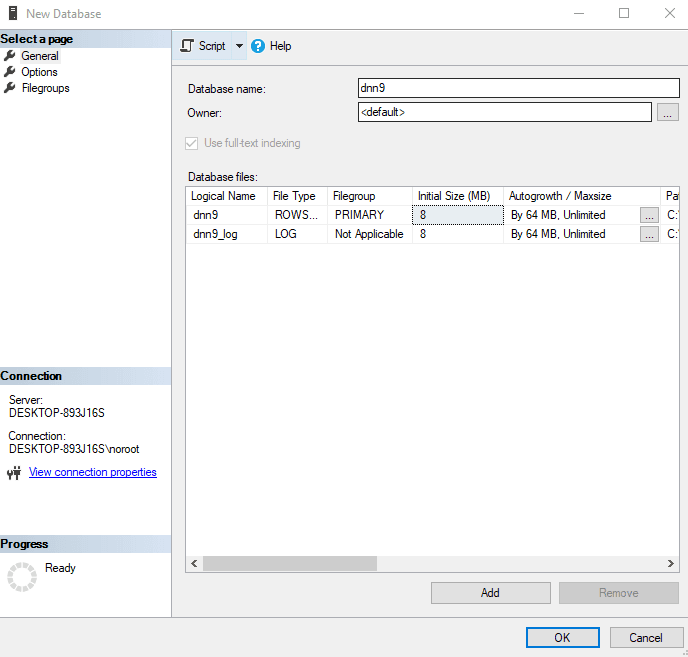Open autogrowth settings for dnn9_log row
This screenshot has height=657, width=688.
649,234
